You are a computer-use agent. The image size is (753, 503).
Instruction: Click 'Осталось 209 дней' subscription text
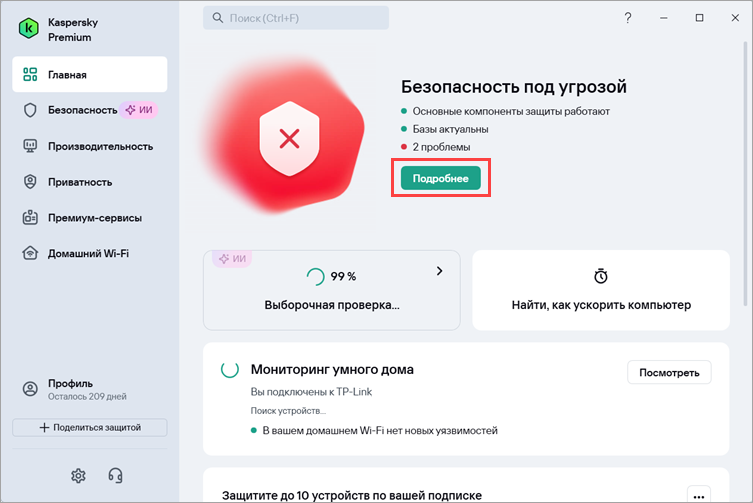[x=87, y=397]
